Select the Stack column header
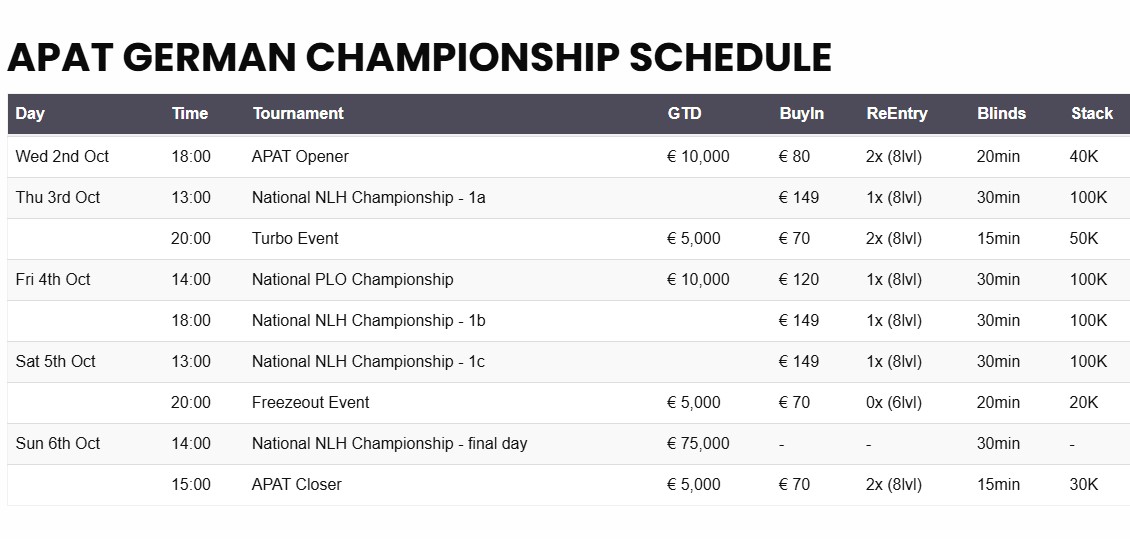This screenshot has width=1130, height=539. [x=1092, y=113]
